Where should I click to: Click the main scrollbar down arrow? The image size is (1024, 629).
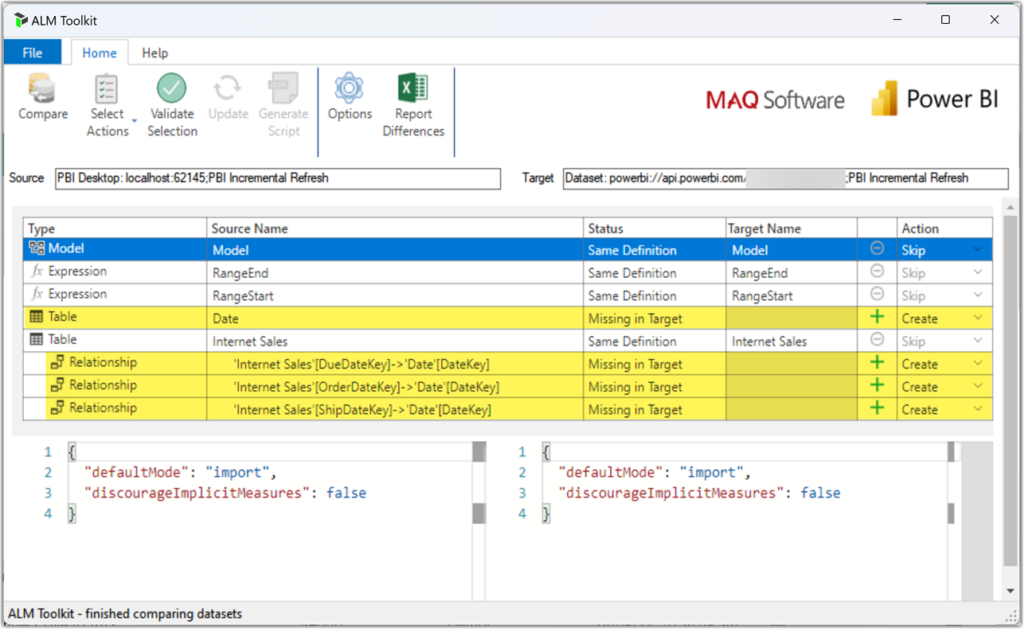[1010, 590]
